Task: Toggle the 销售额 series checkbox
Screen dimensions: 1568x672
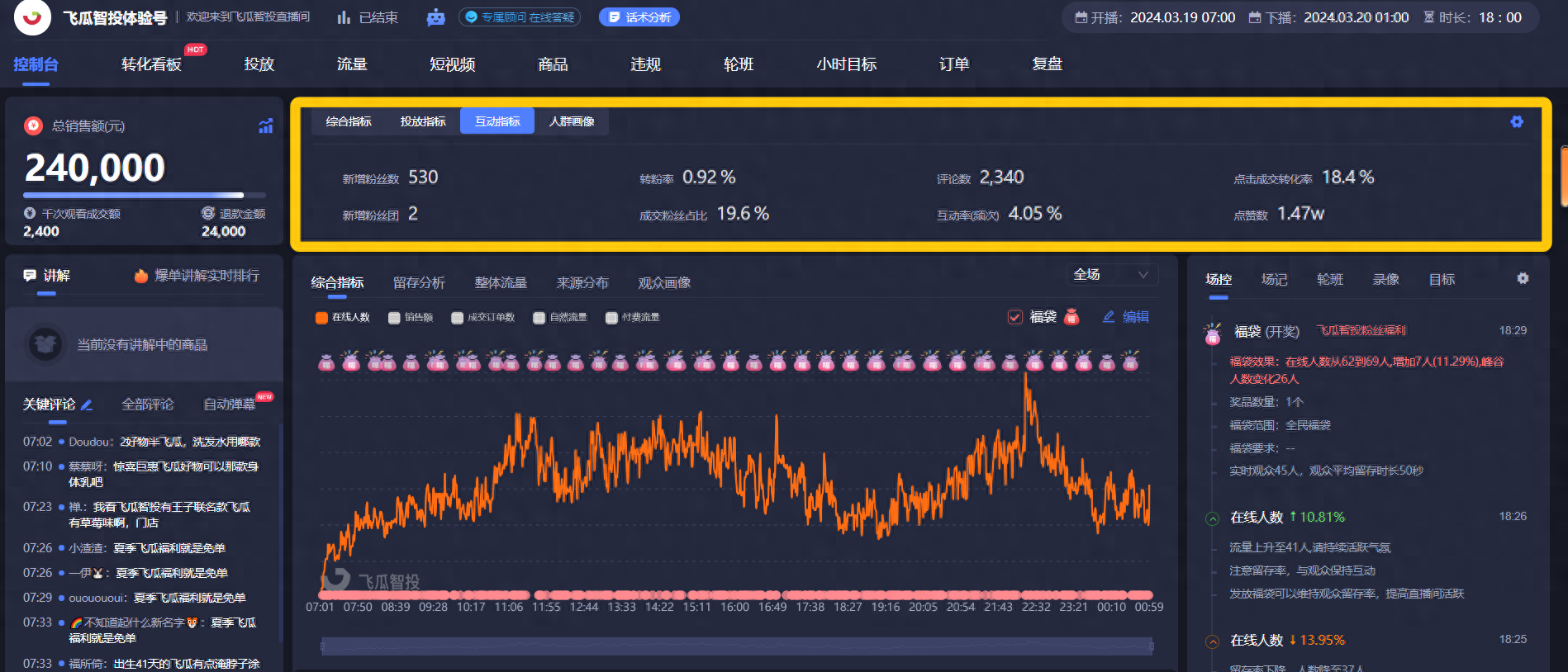Action: coord(394,318)
